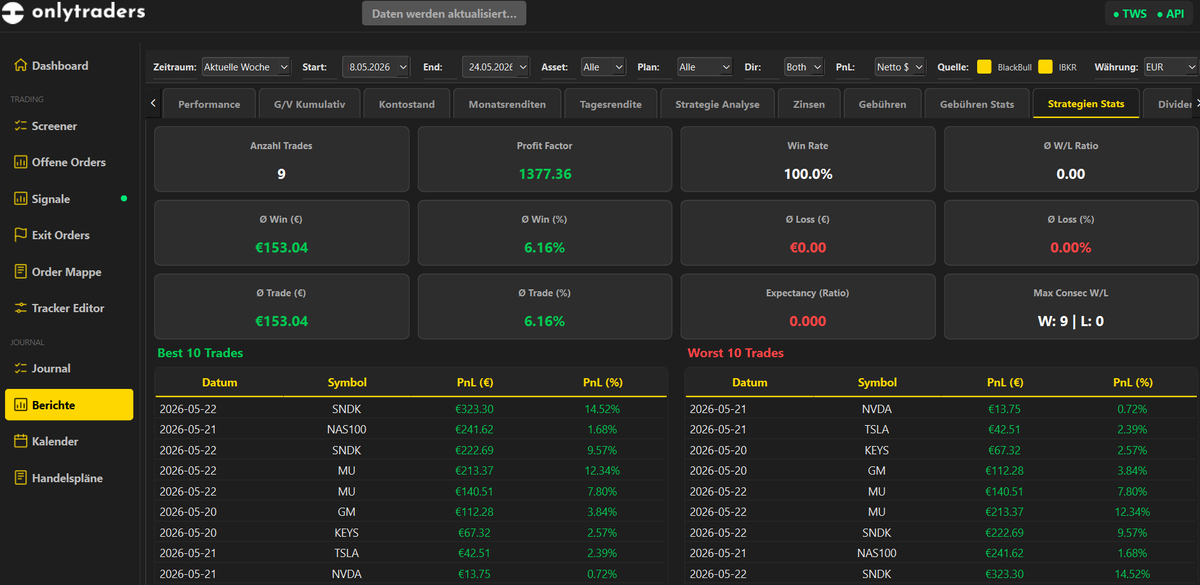This screenshot has width=1200, height=585.
Task: Switch to the Performance tab
Action: (x=209, y=104)
